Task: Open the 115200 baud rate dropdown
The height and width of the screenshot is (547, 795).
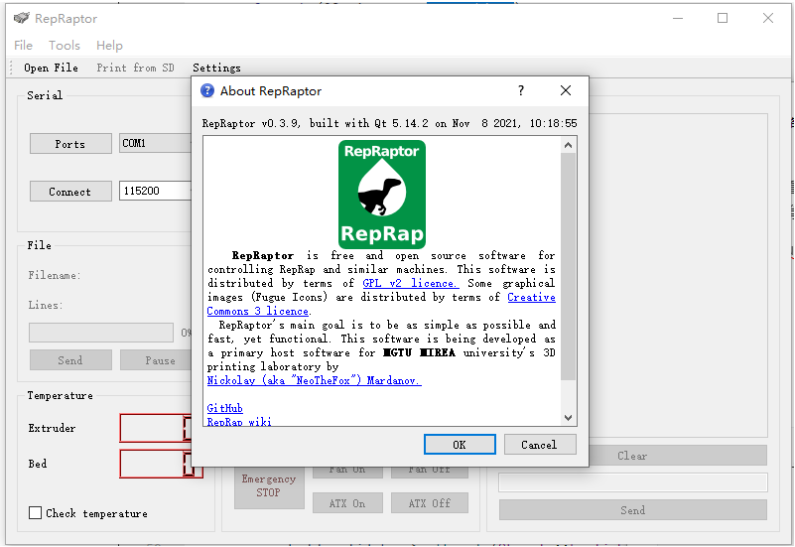Action: point(155,191)
